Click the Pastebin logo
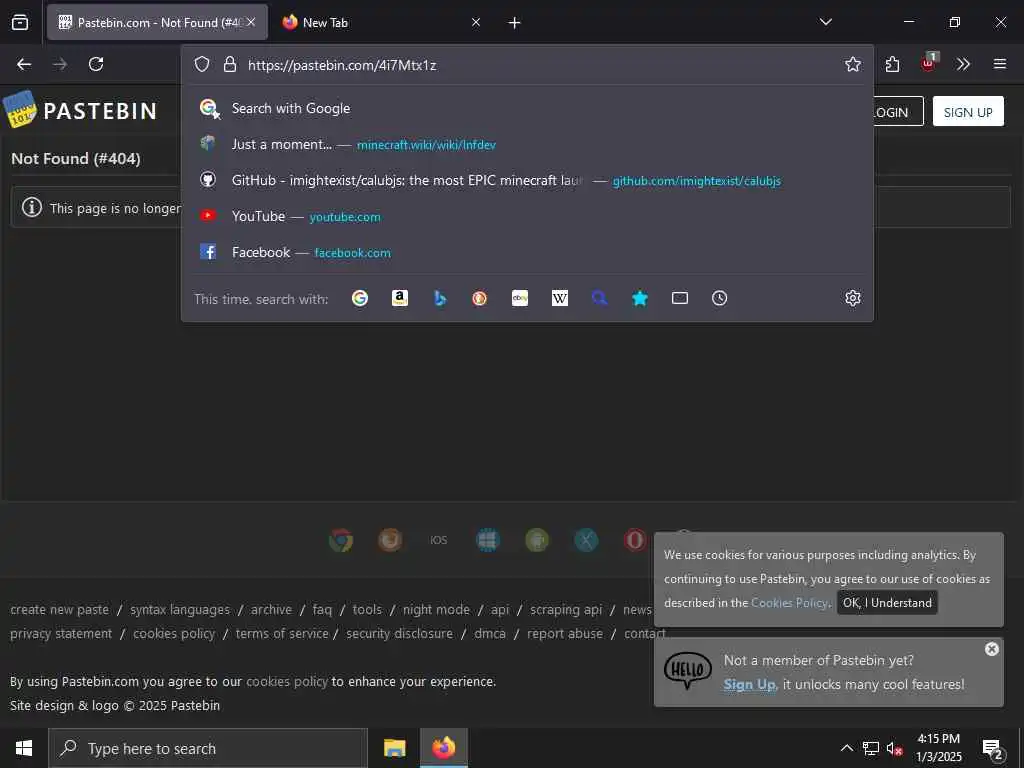Screen dimensions: 1024x768 pyautogui.click(x=80, y=110)
